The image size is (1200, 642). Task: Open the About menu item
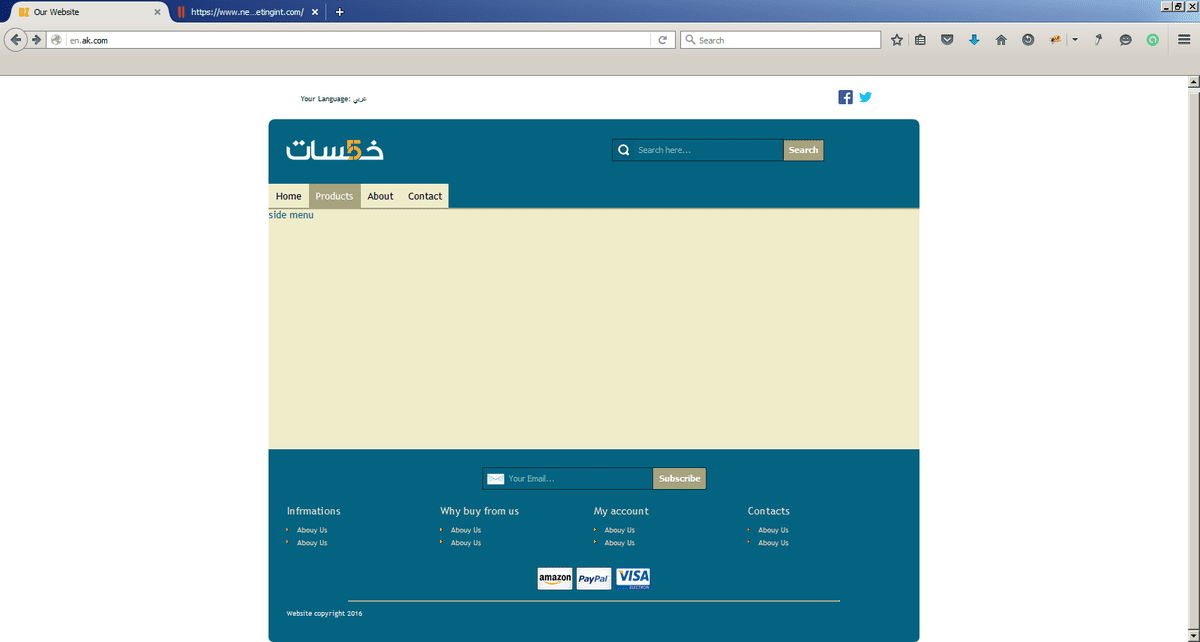pos(380,196)
